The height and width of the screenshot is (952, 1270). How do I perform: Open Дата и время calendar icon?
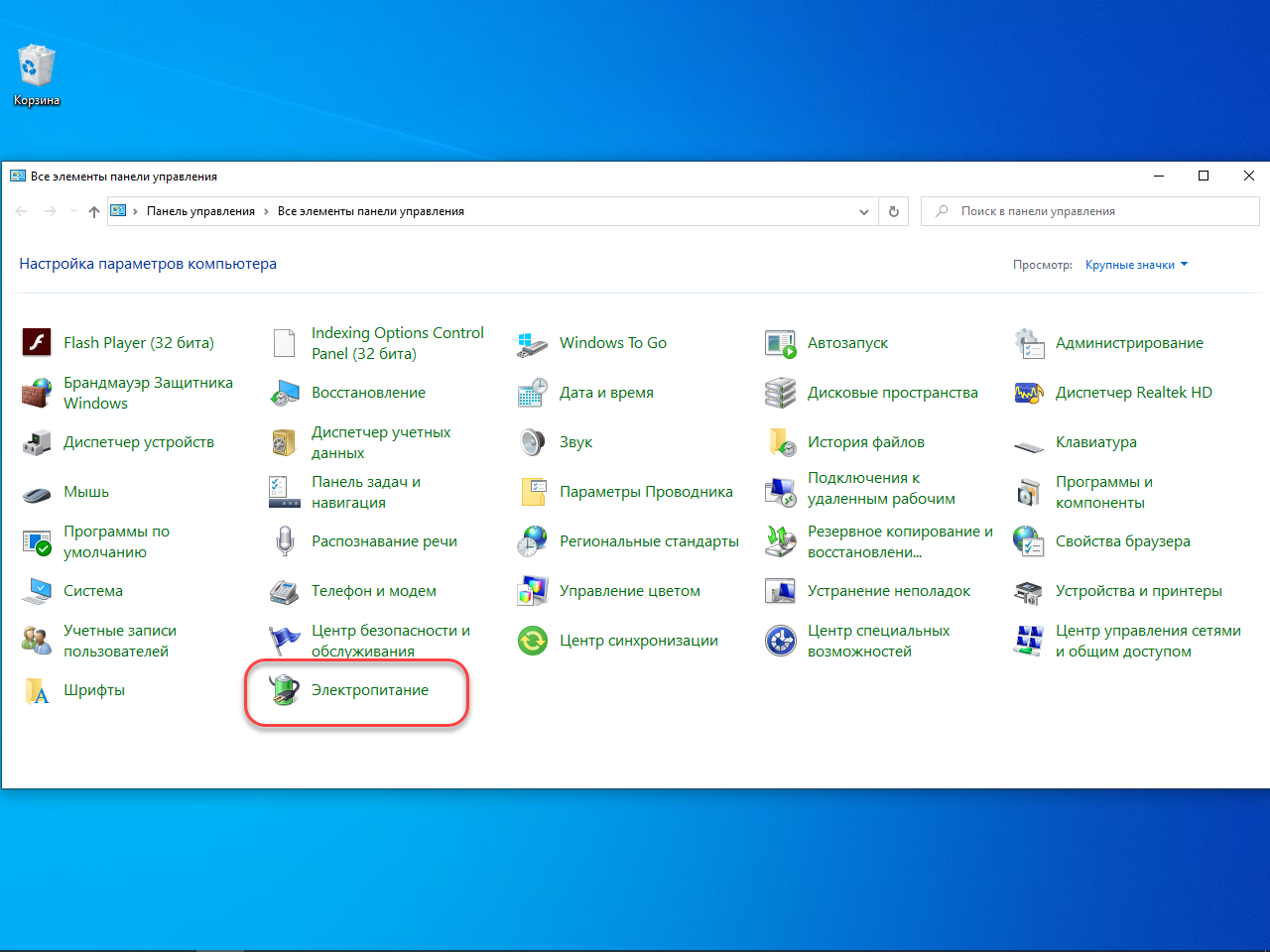(x=533, y=393)
